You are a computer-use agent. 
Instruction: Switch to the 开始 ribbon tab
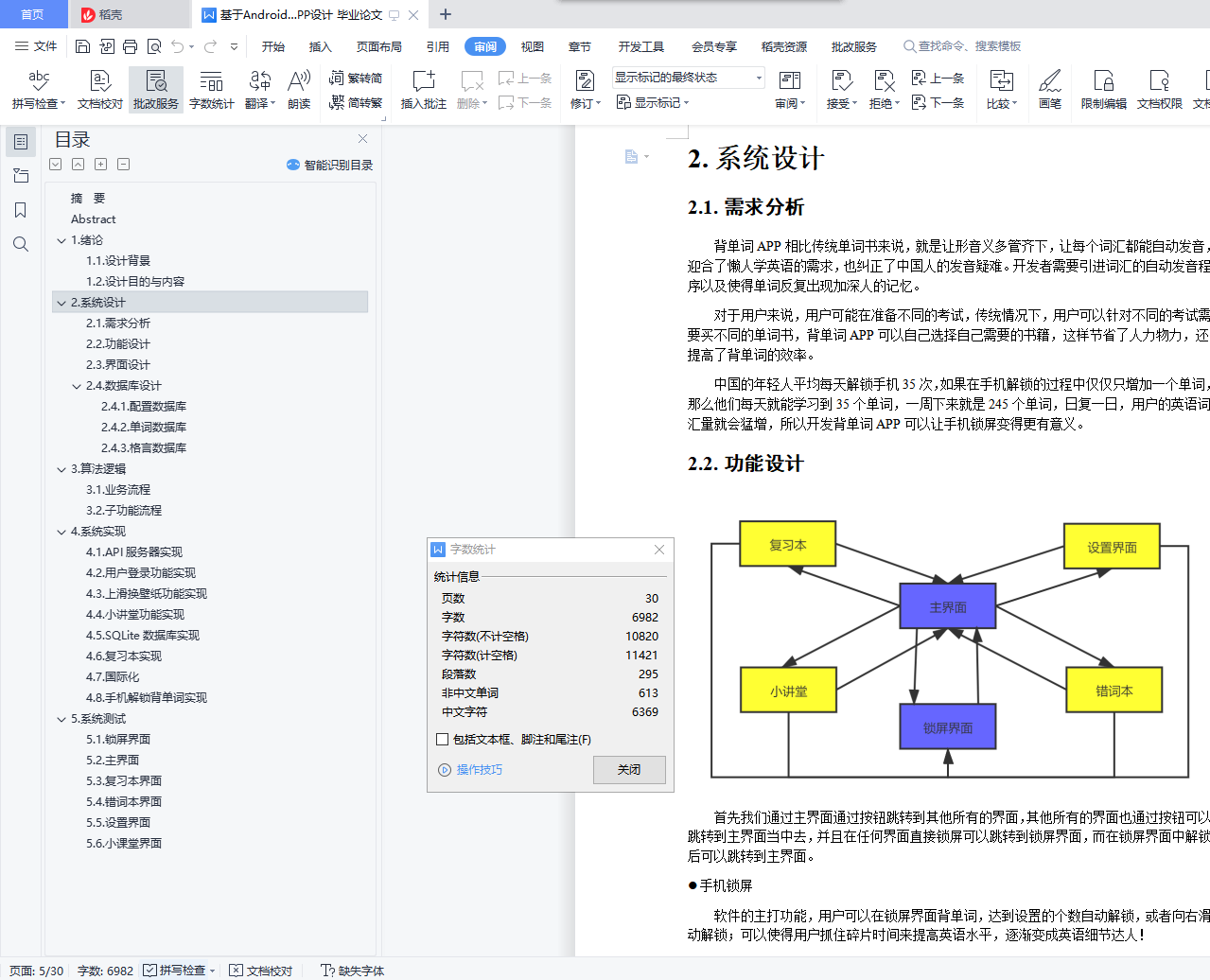point(272,46)
